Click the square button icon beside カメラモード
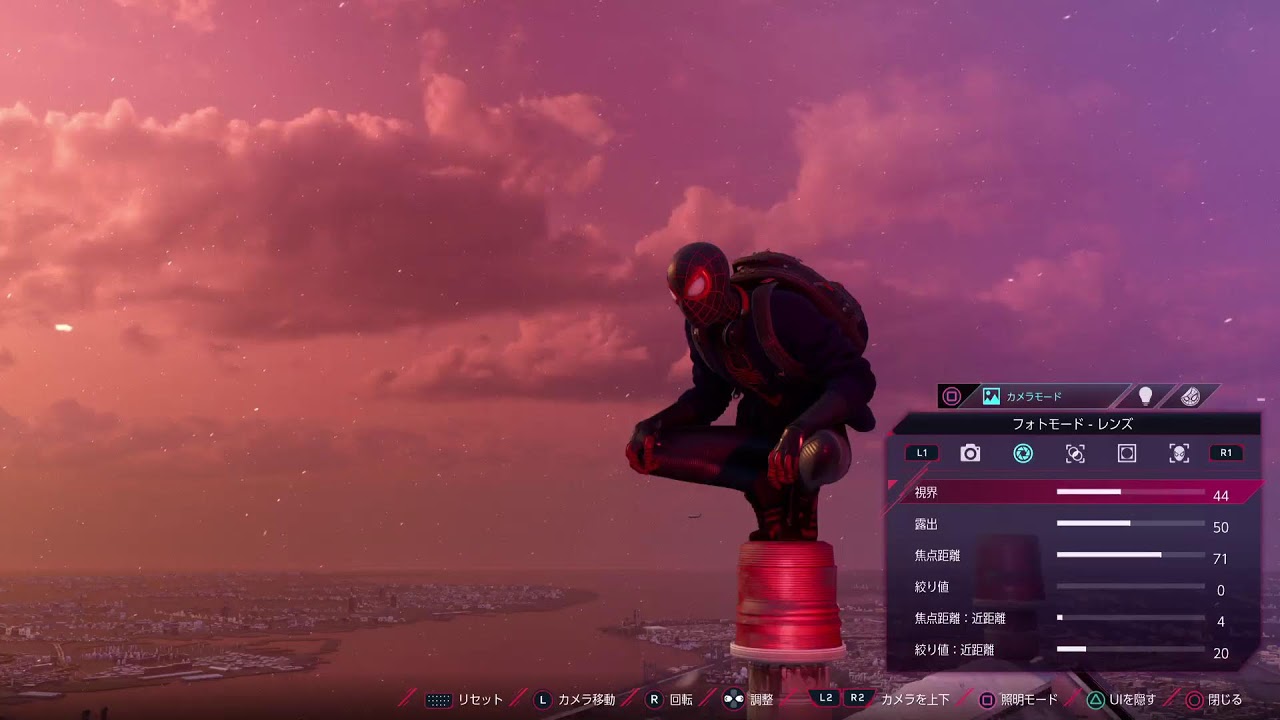Screen dimensions: 1280x720 click(952, 396)
